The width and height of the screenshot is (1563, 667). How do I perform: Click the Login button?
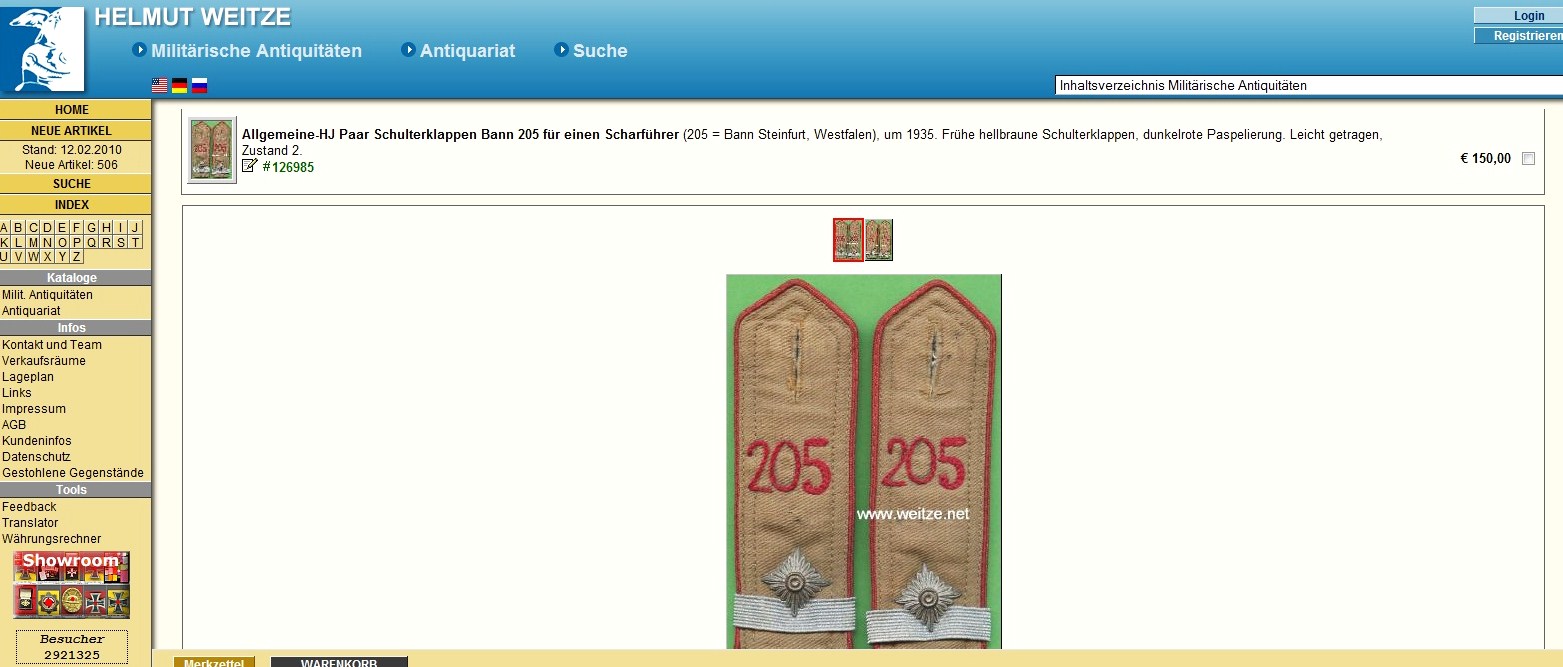pyautogui.click(x=1518, y=16)
